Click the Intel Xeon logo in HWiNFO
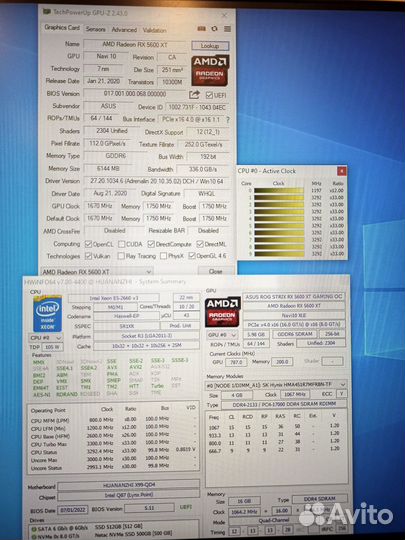The height and width of the screenshot is (540, 405). tap(48, 313)
